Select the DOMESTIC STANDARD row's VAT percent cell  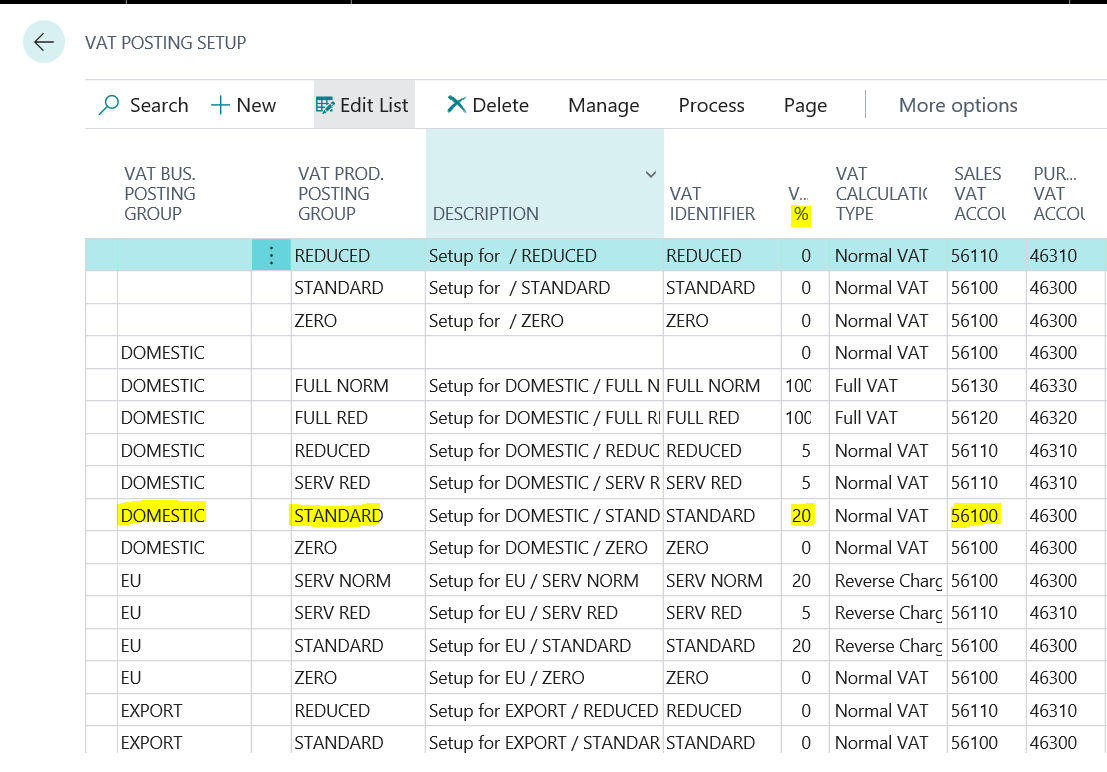[801, 516]
